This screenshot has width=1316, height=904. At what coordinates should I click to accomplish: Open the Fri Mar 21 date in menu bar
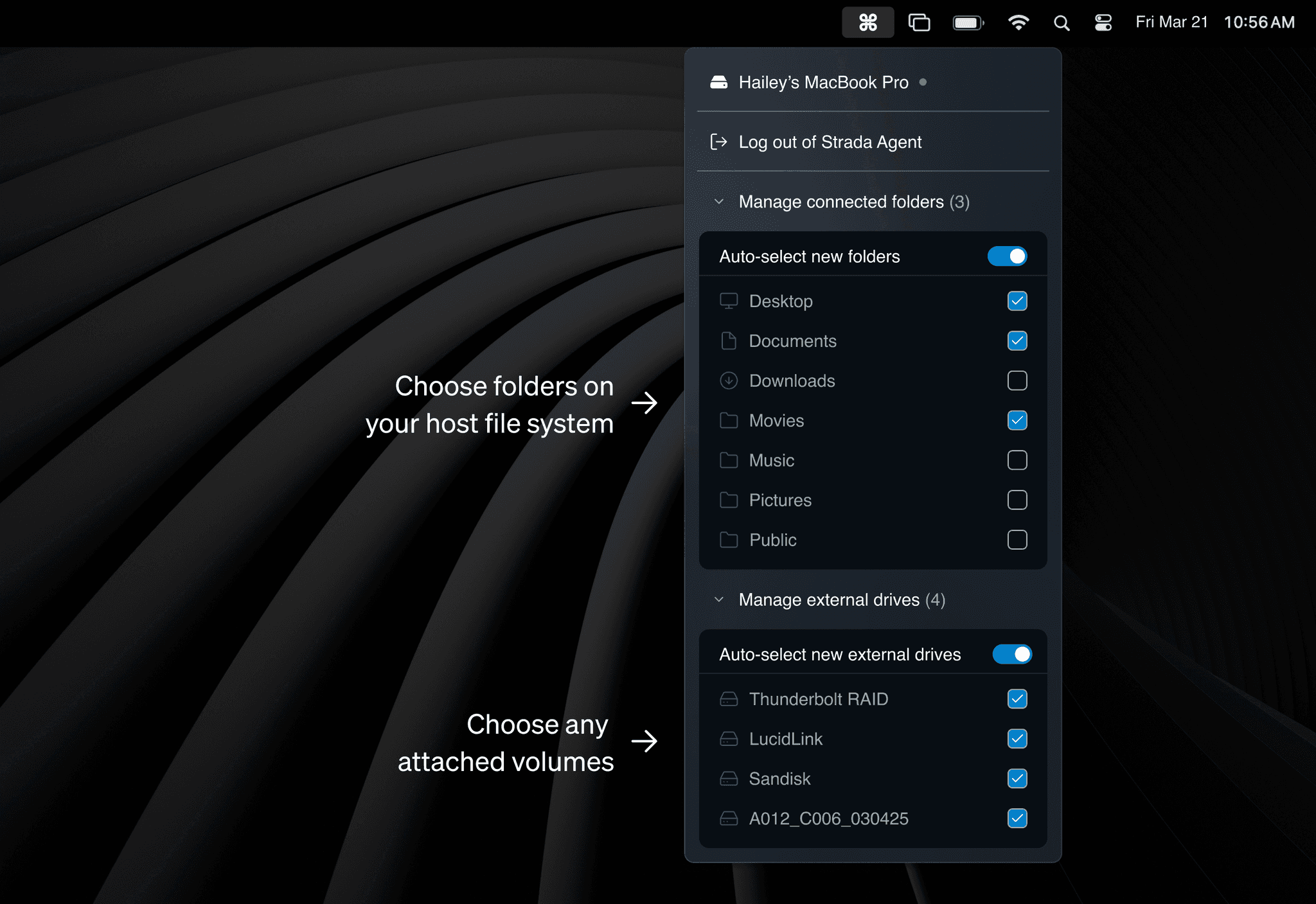click(1171, 22)
